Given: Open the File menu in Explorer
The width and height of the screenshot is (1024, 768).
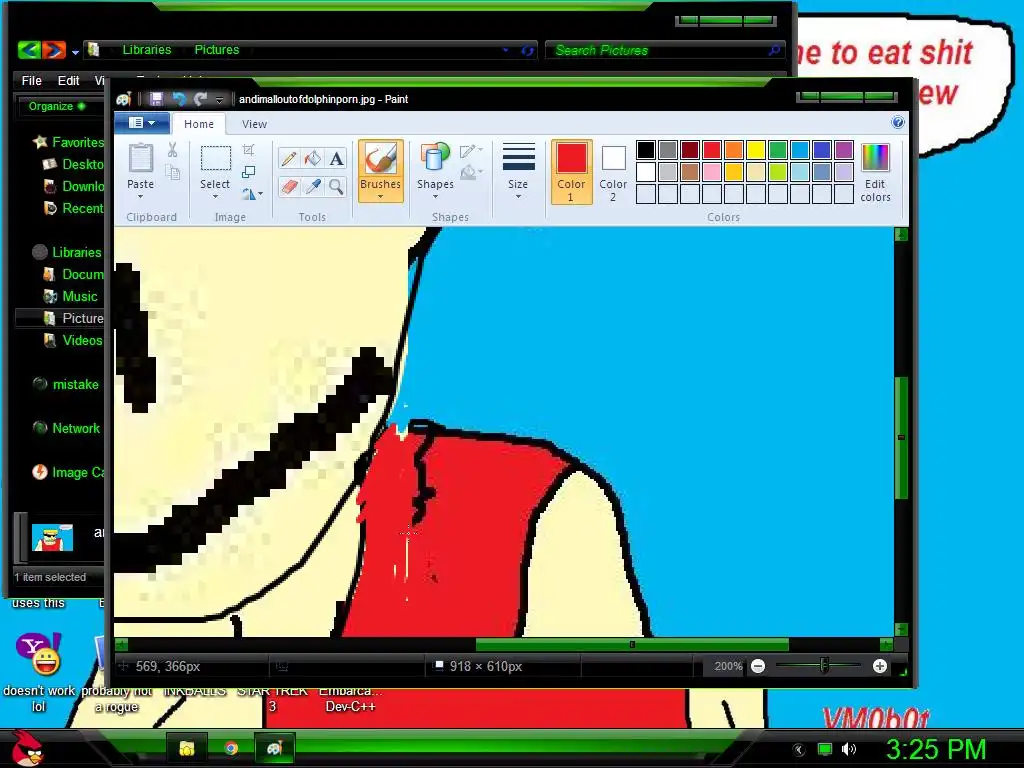Looking at the screenshot, I should pos(31,80).
